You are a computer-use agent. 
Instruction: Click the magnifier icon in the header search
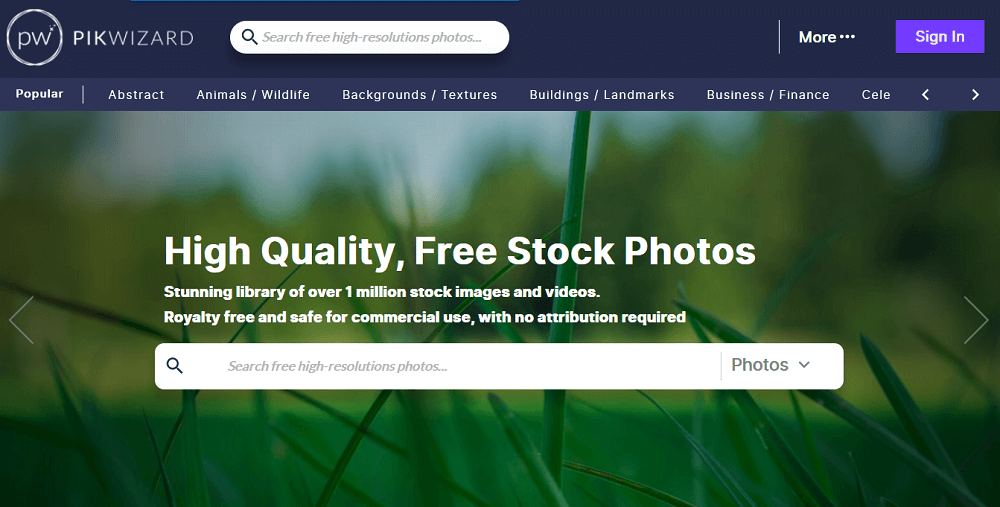point(249,36)
